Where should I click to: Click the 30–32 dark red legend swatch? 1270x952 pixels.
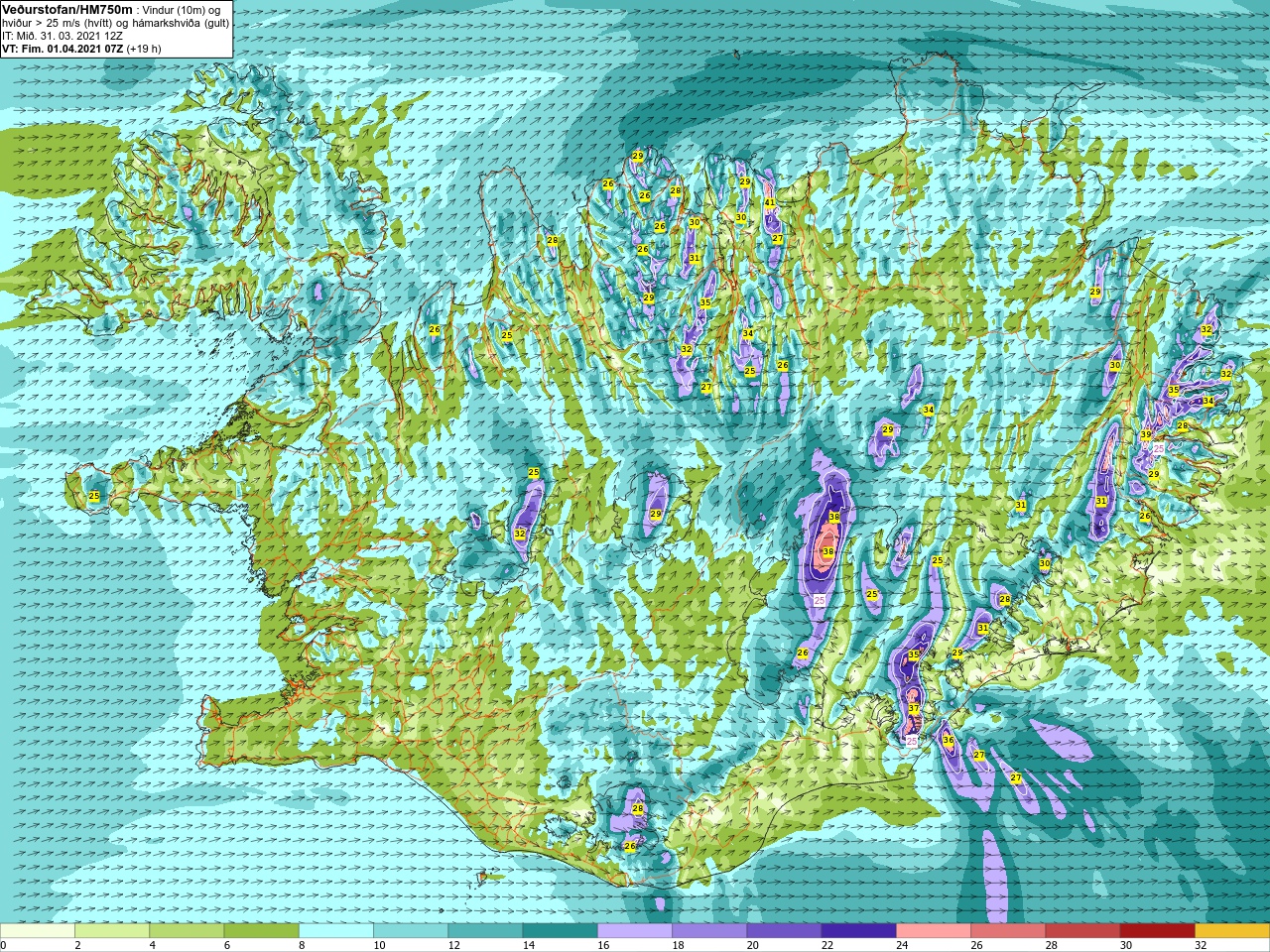tap(1157, 931)
